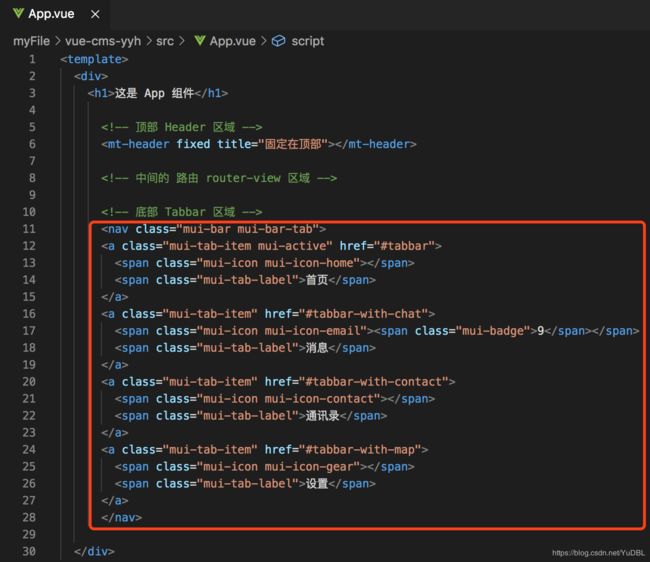Click the Vue logo icon on the tab
650x562 pixels.
coord(18,14)
